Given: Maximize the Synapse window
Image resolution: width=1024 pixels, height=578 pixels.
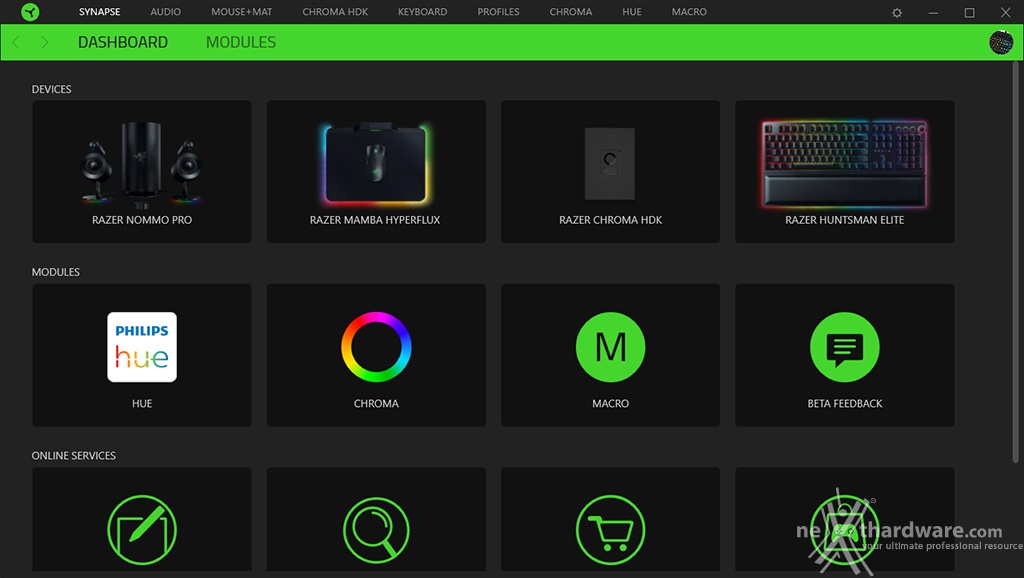Looking at the screenshot, I should coord(969,12).
